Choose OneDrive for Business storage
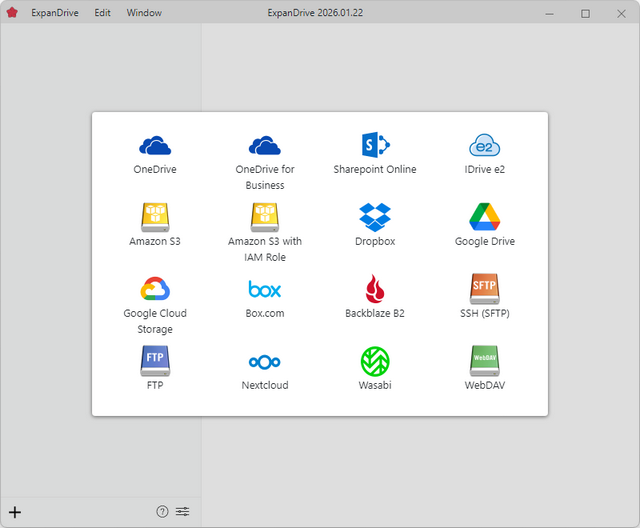The image size is (640, 528). click(x=265, y=146)
